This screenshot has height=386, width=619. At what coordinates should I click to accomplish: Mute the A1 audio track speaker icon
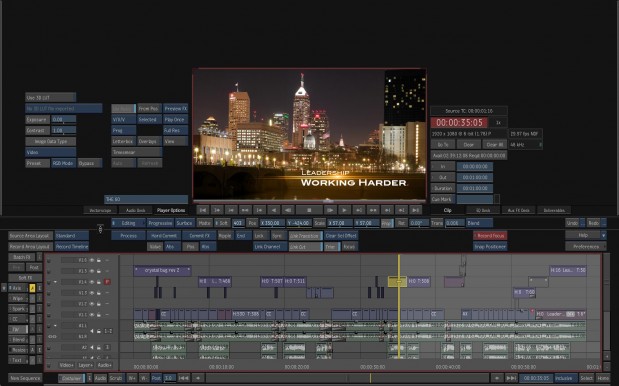pyautogui.click(x=92, y=331)
